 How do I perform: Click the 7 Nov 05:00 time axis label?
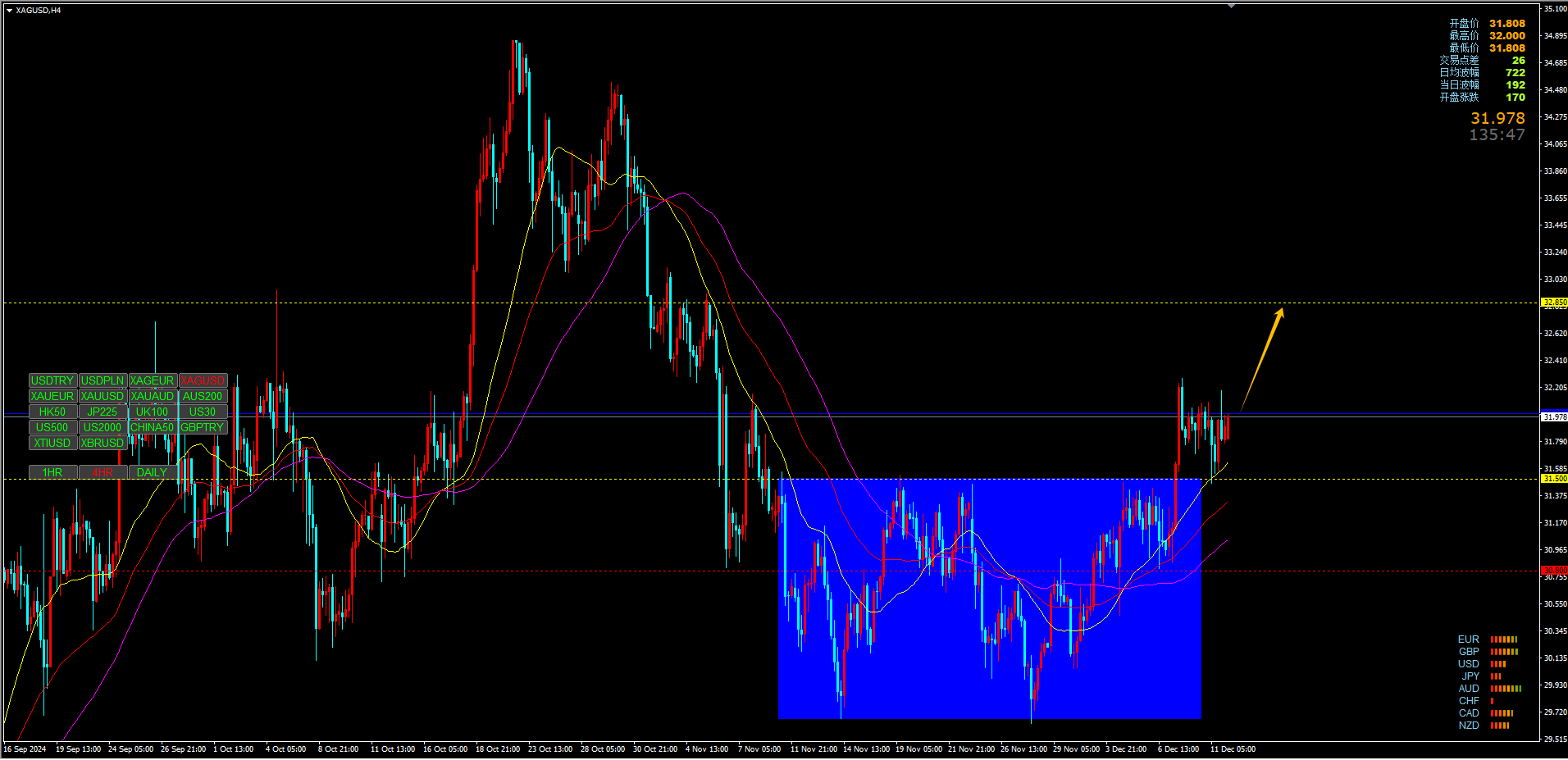tap(759, 749)
